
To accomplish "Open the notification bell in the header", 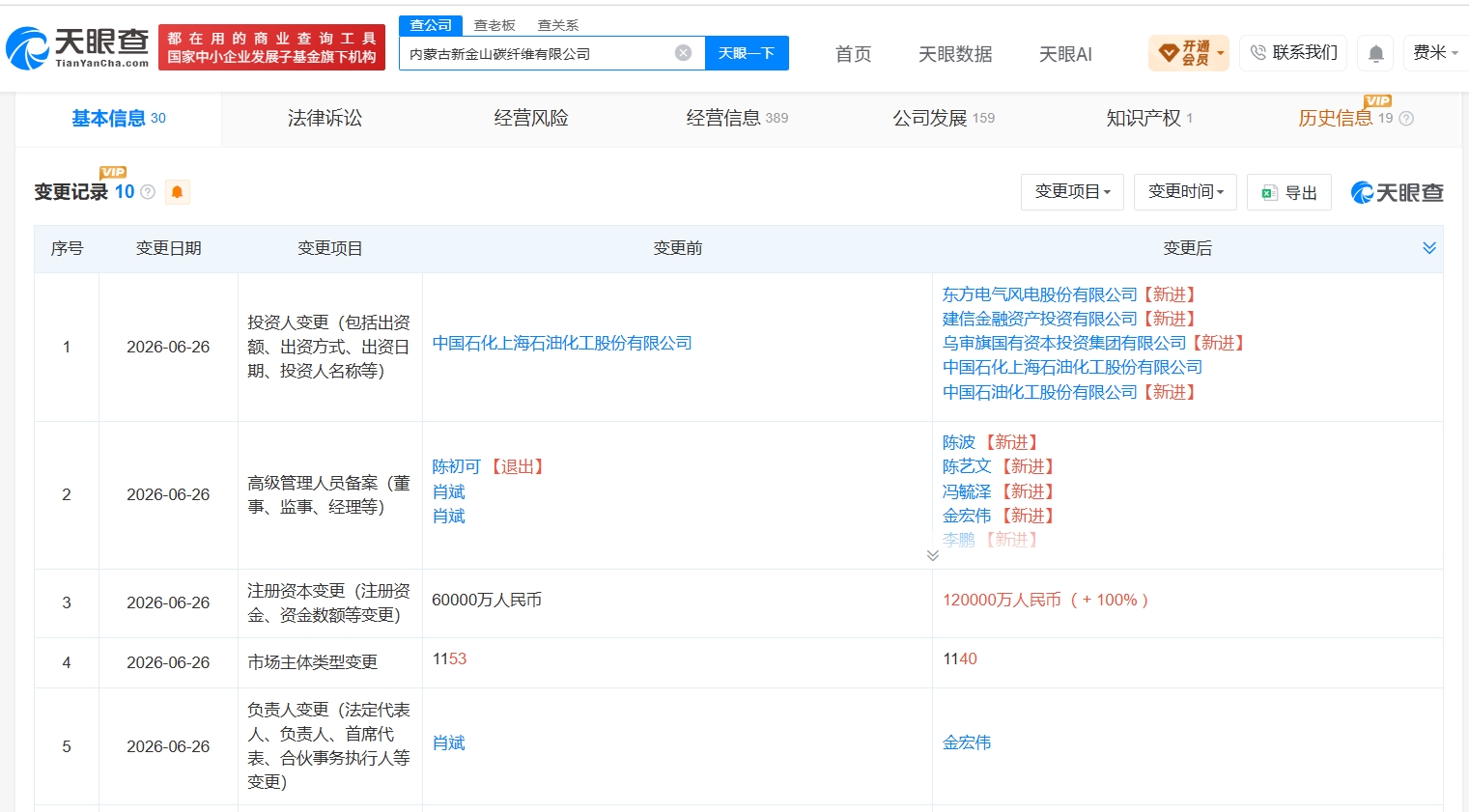I will click(1376, 53).
